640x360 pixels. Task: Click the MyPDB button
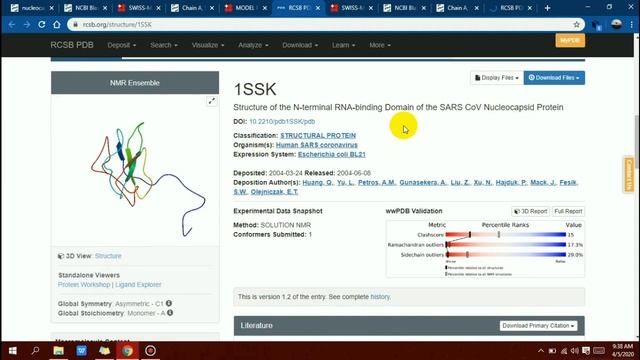coord(570,40)
